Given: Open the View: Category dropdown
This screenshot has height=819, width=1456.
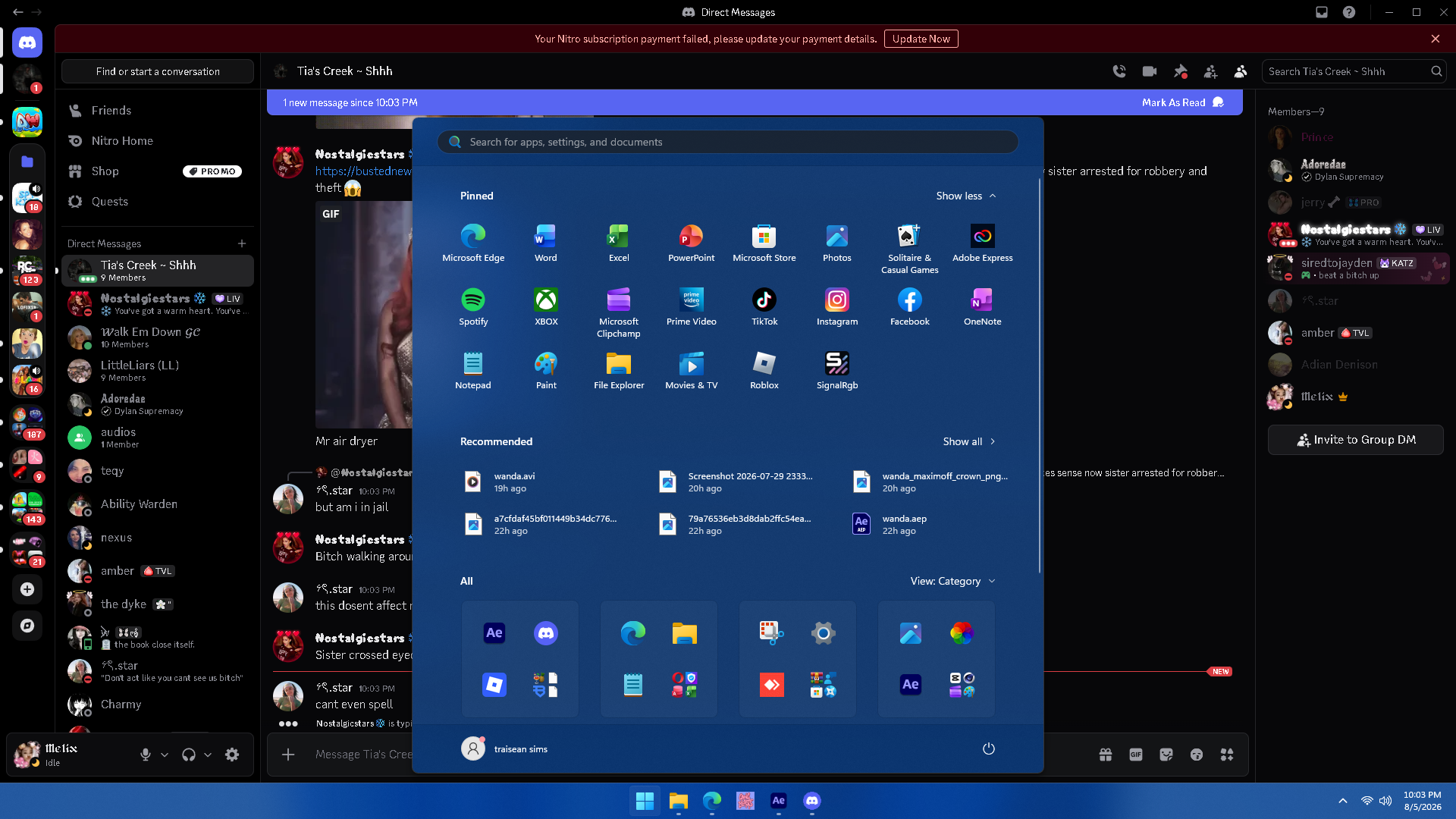Looking at the screenshot, I should click(x=953, y=581).
